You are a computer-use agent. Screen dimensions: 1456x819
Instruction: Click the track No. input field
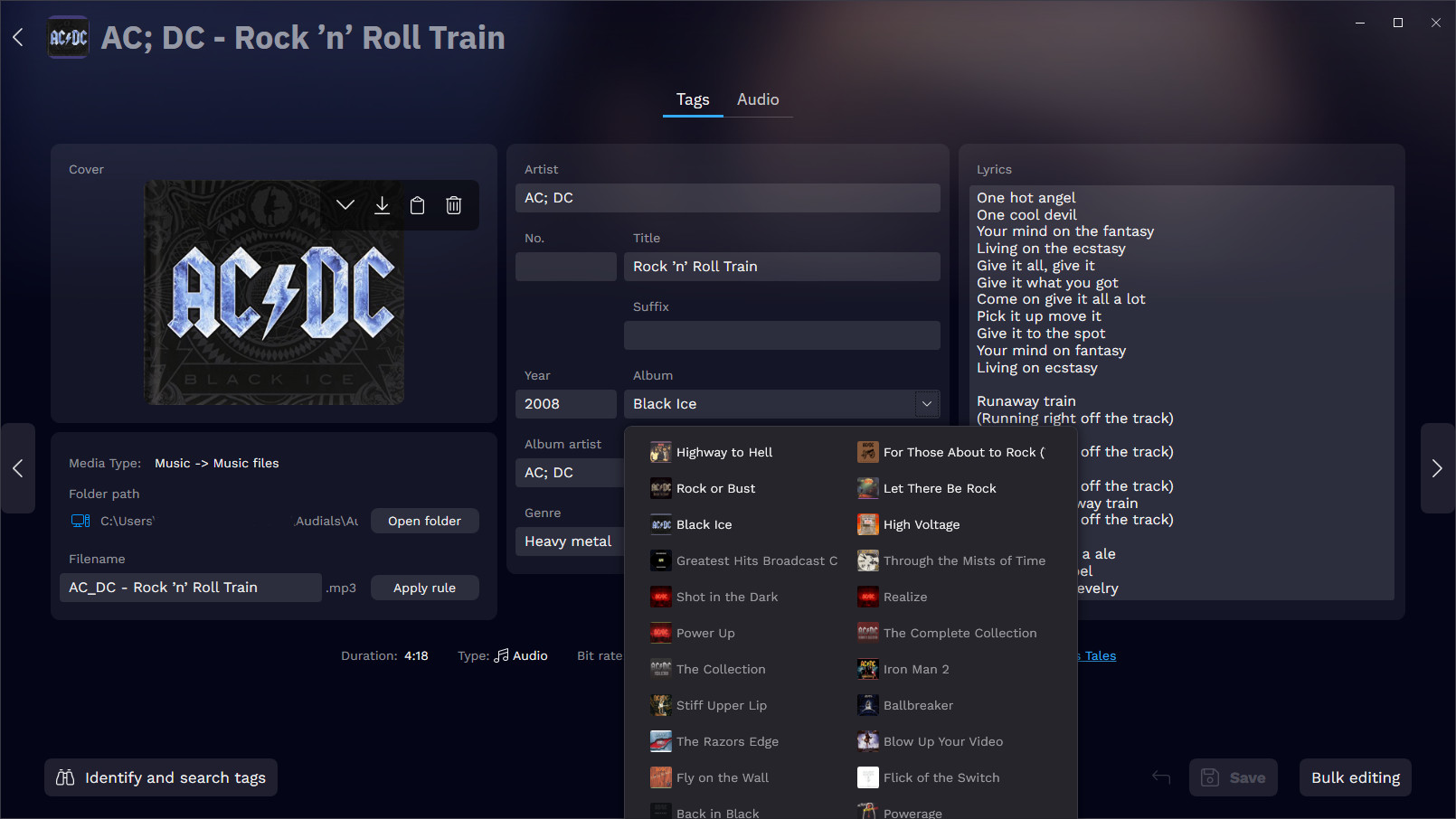pos(566,267)
